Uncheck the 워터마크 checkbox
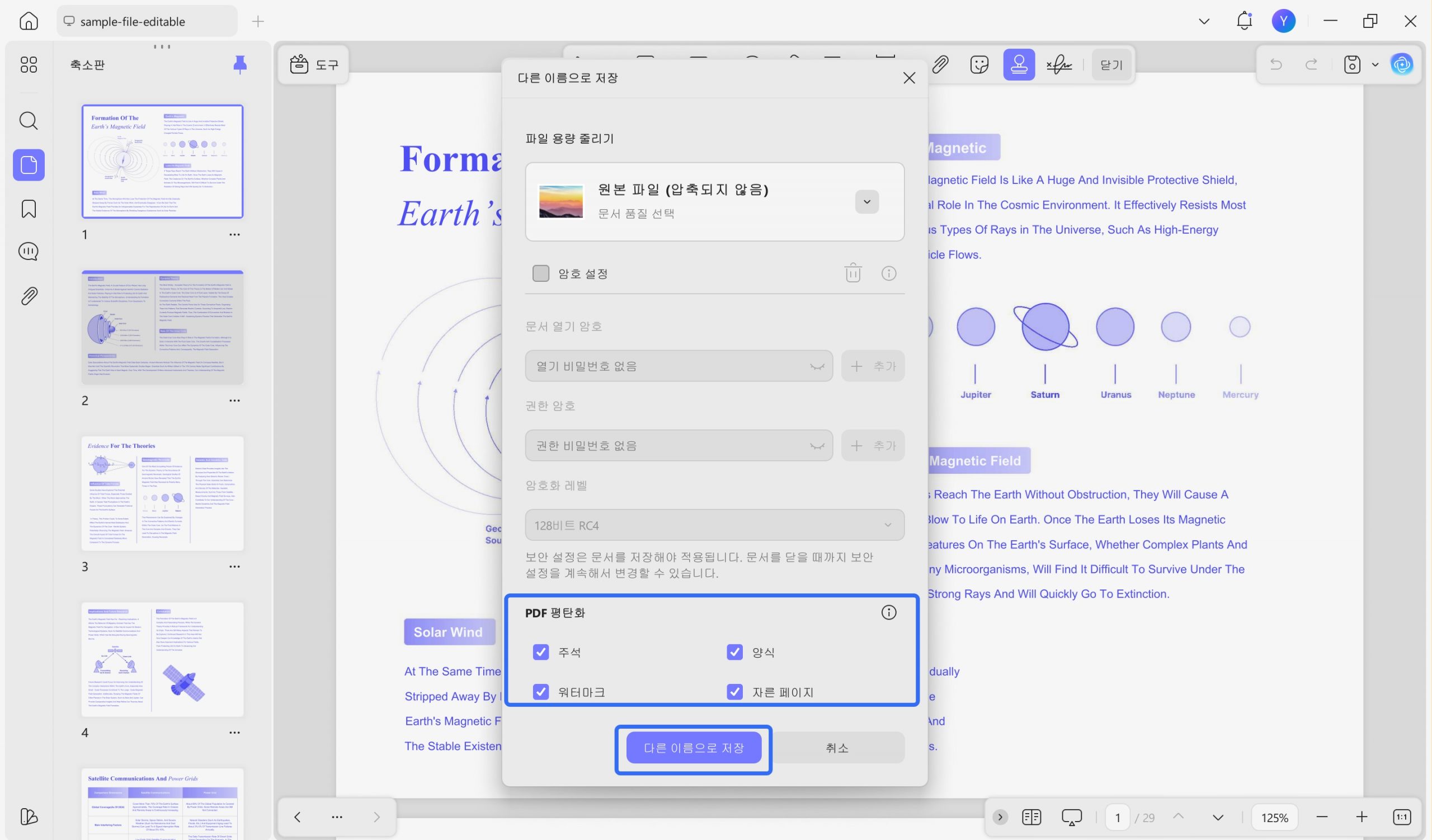This screenshot has width=1432, height=840. [x=540, y=691]
